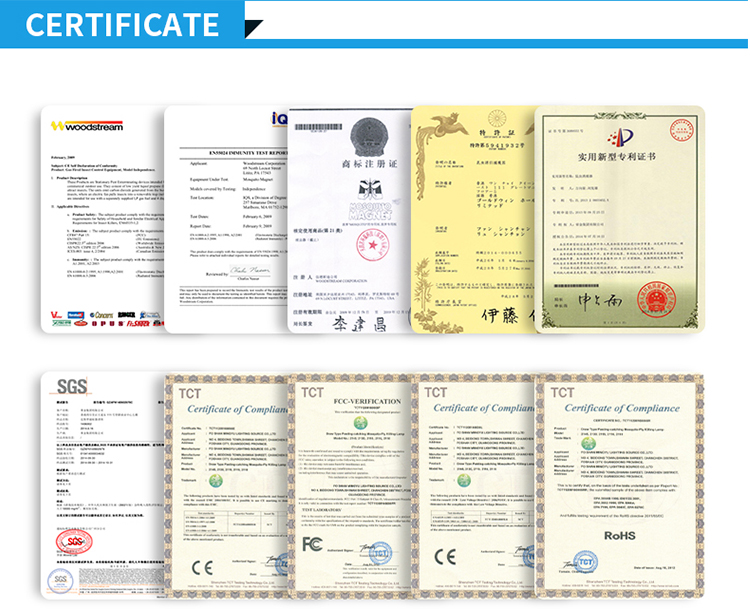The height and width of the screenshot is (611, 750).
Task: Open the utility model patent certificate
Action: [x=619, y=220]
